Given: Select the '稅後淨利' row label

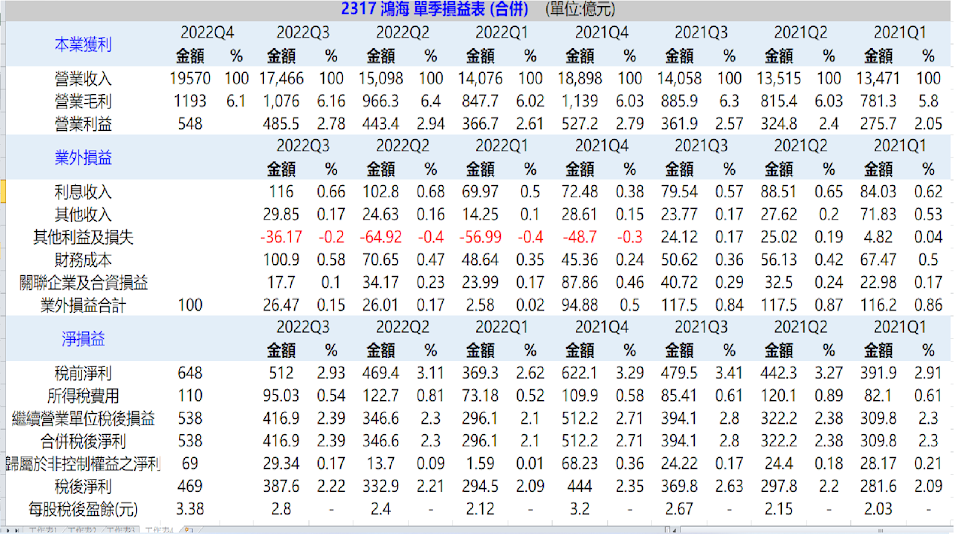Looking at the screenshot, I should (82, 486).
